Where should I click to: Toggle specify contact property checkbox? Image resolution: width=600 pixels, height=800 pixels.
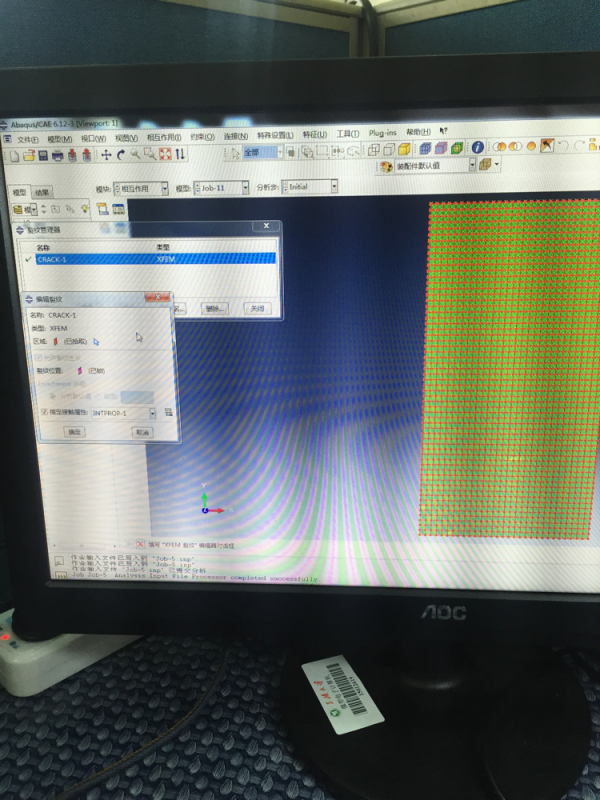[x=44, y=412]
